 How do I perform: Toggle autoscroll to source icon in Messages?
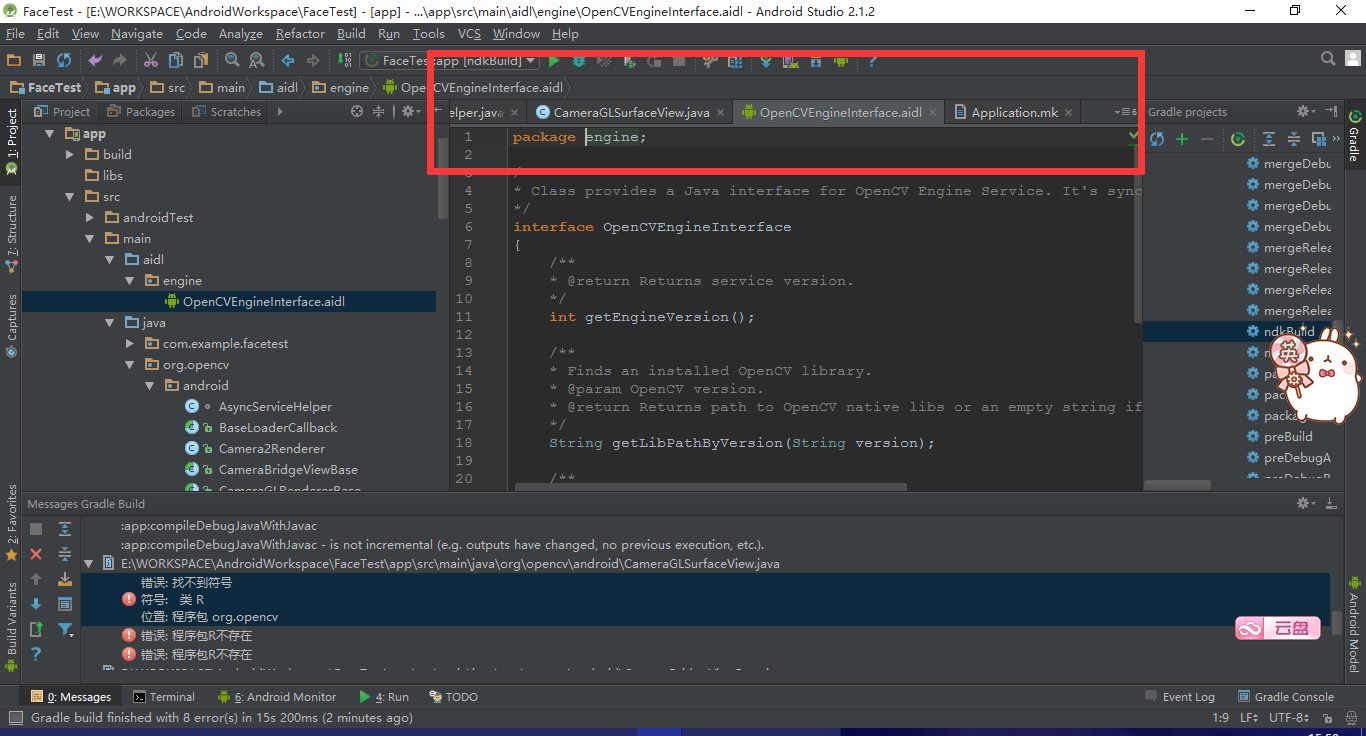click(65, 579)
